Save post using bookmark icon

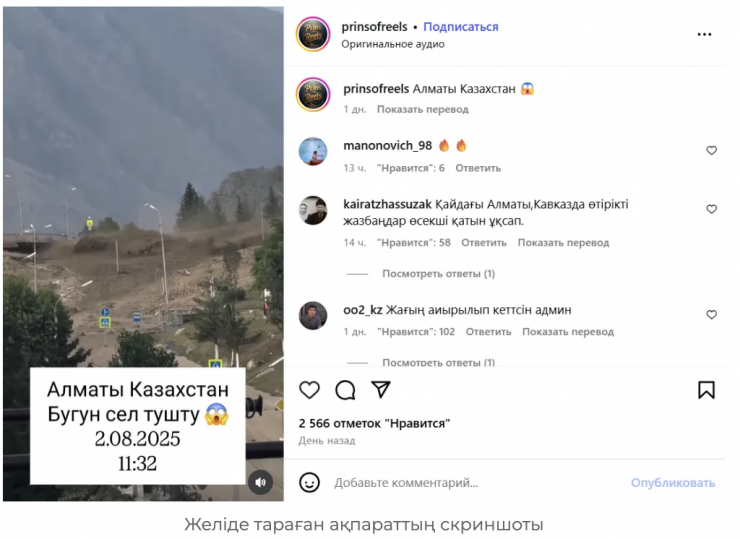706,390
